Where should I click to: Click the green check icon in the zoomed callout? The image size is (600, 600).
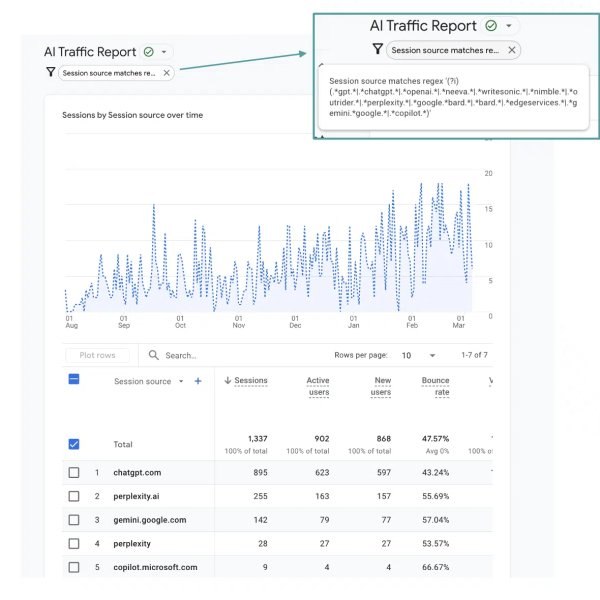pos(491,26)
